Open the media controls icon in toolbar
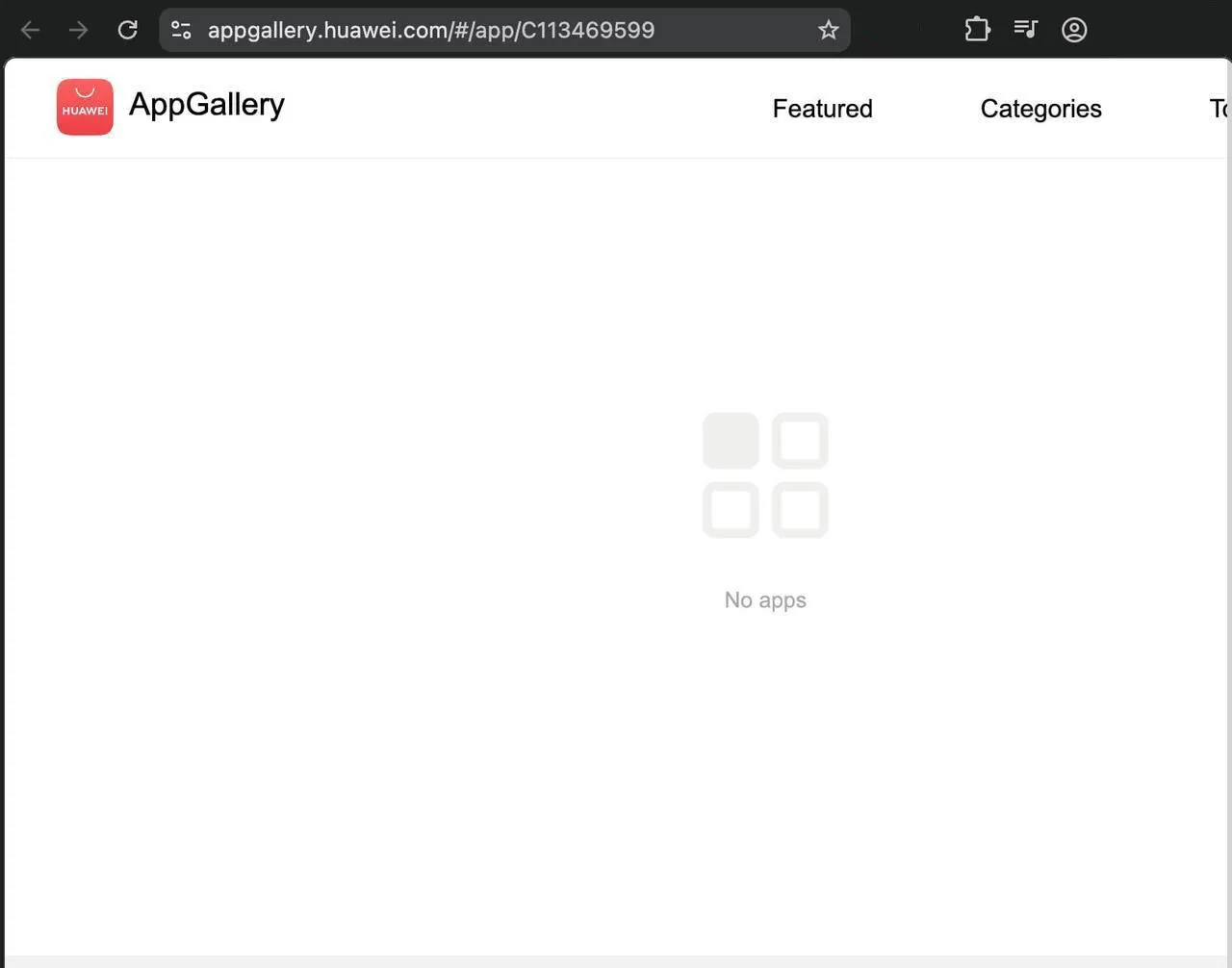Screen dimensions: 1232x968 (1025, 30)
